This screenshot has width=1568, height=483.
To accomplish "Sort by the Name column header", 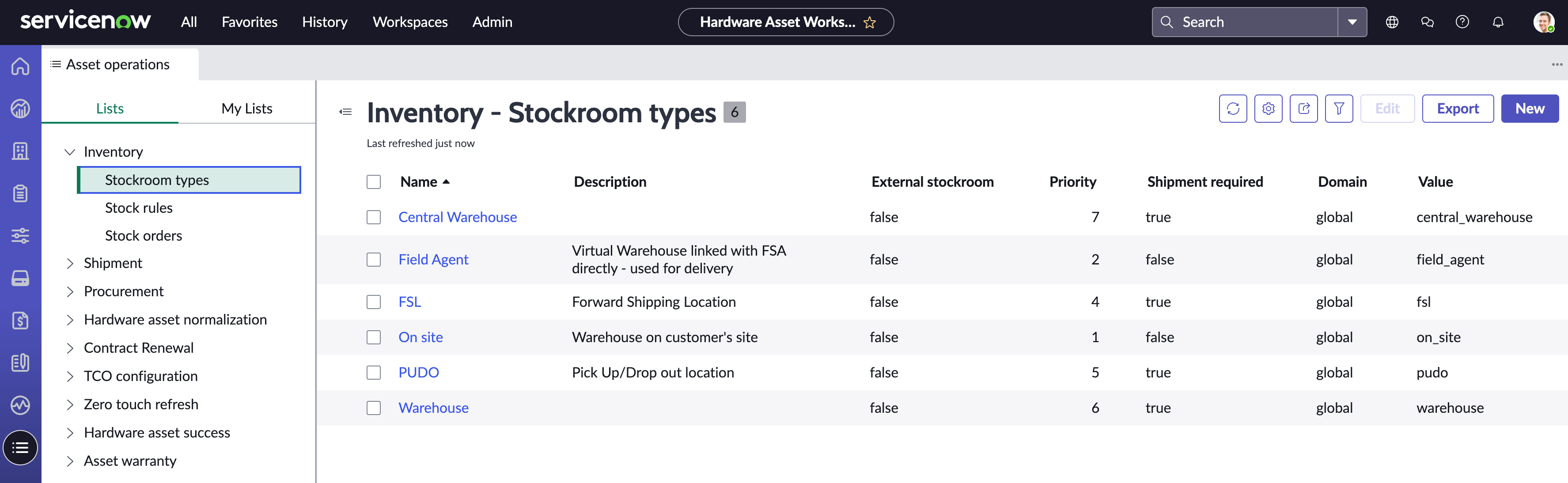I will click(419, 182).
